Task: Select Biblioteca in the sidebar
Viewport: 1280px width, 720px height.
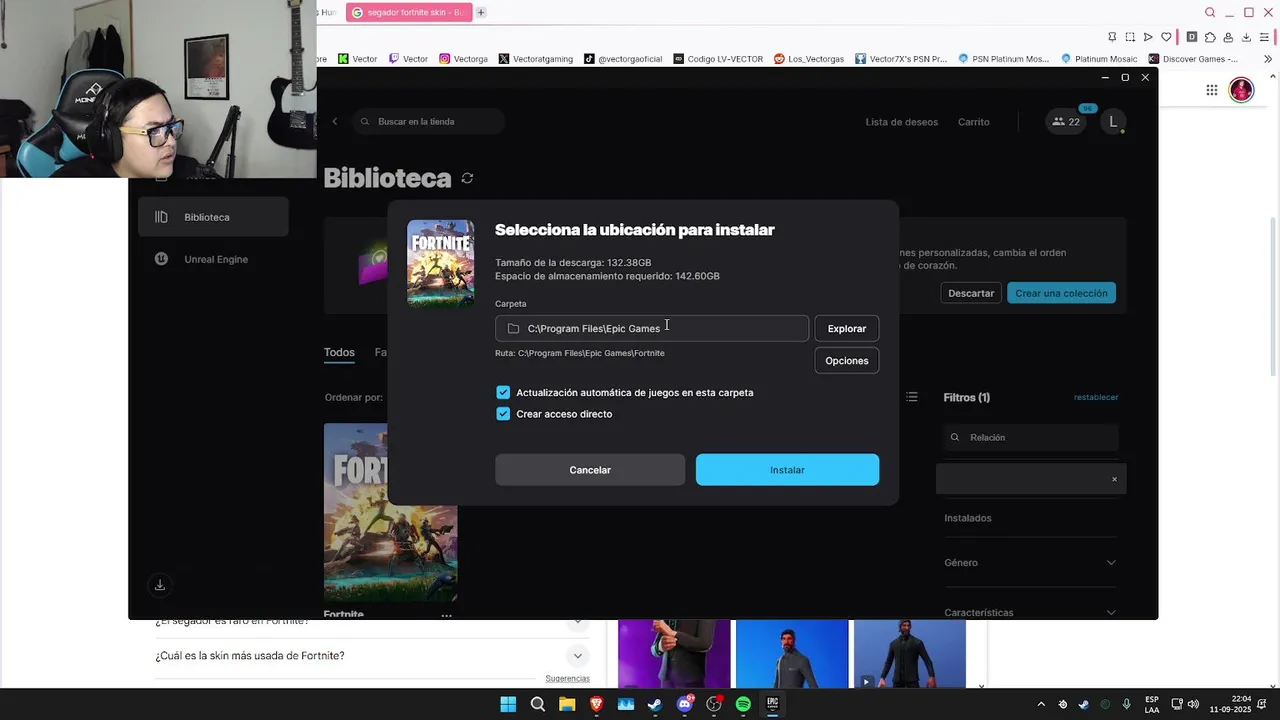Action: [213, 217]
